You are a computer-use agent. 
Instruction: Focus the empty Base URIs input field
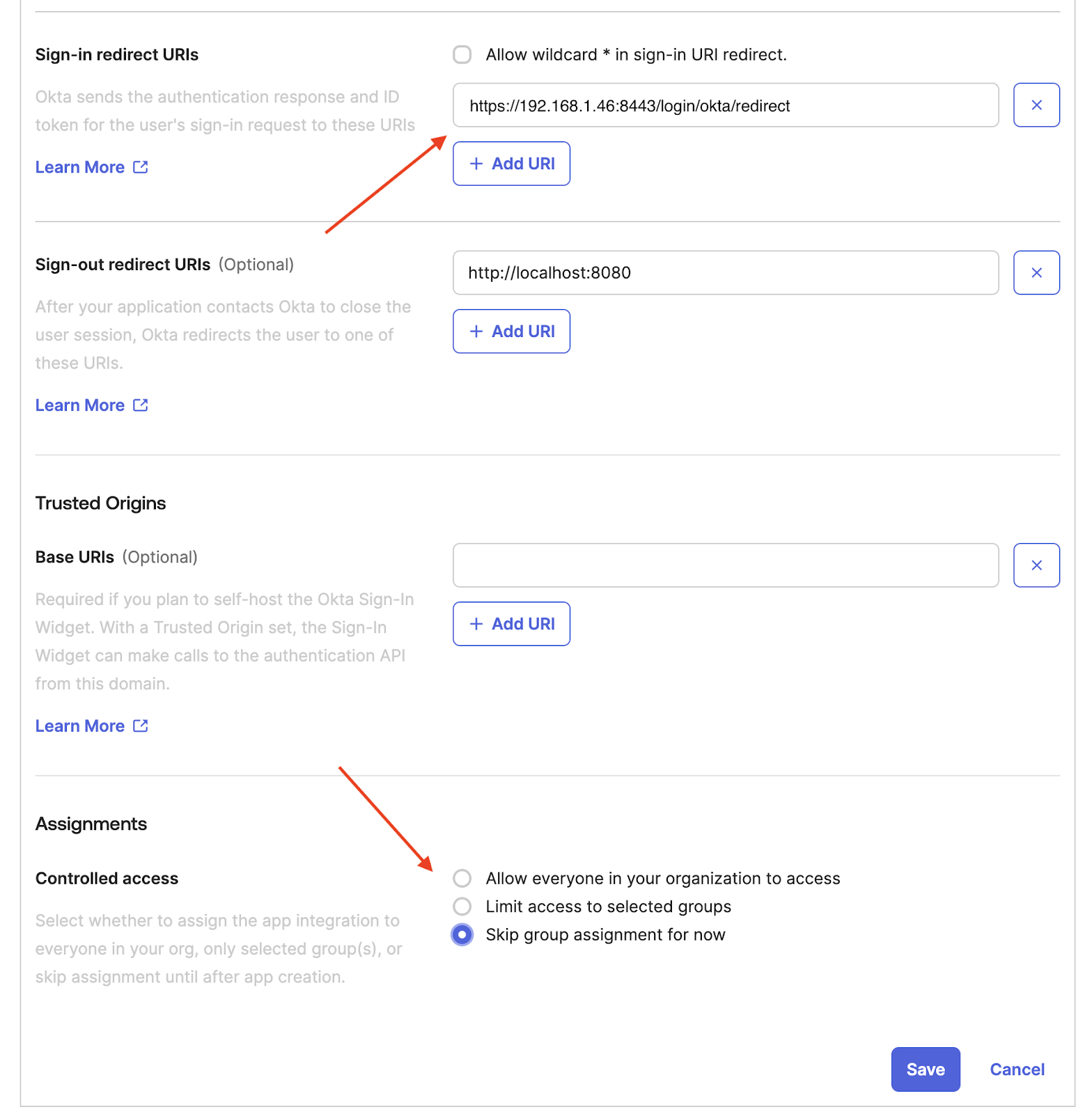tap(725, 565)
